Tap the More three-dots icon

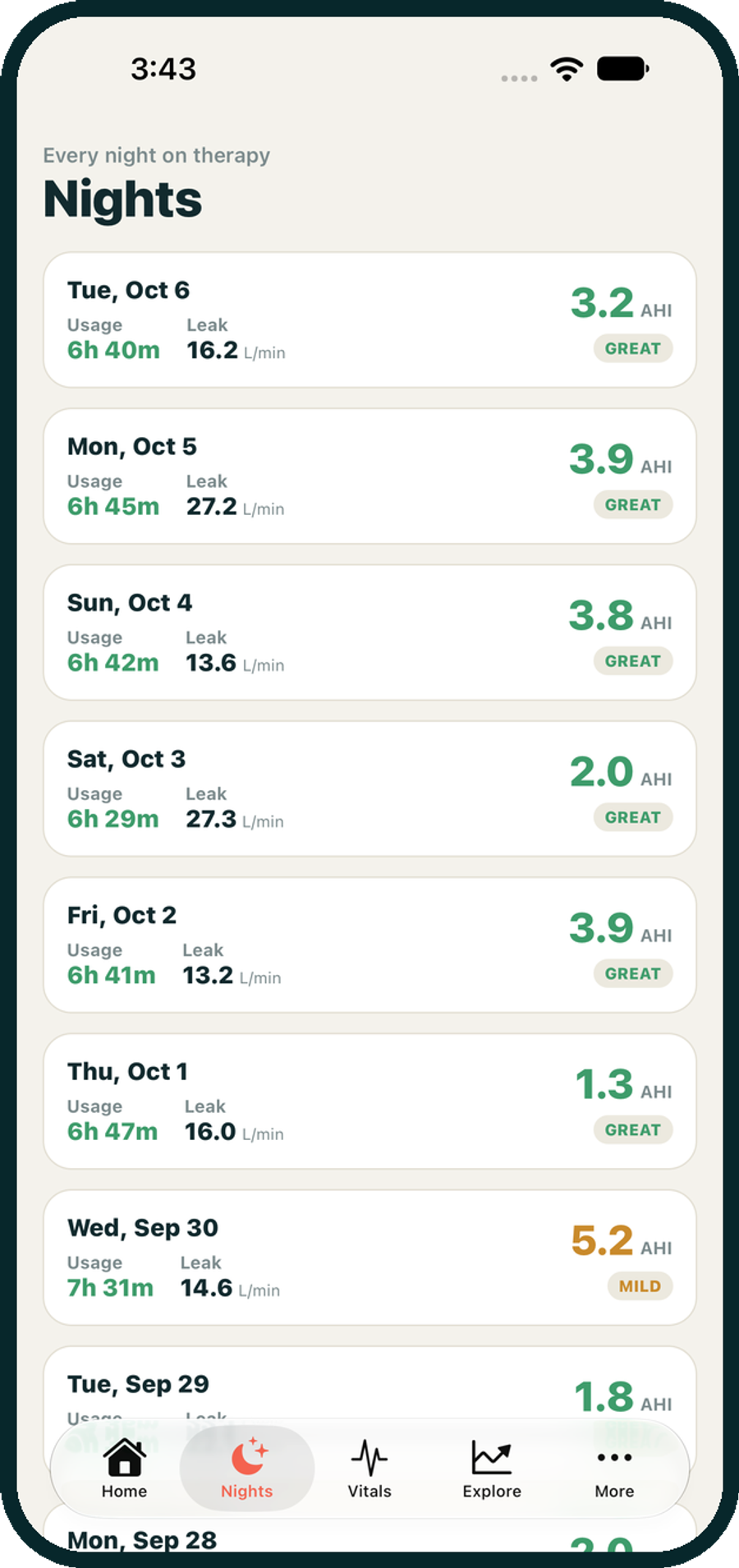pyautogui.click(x=614, y=1457)
